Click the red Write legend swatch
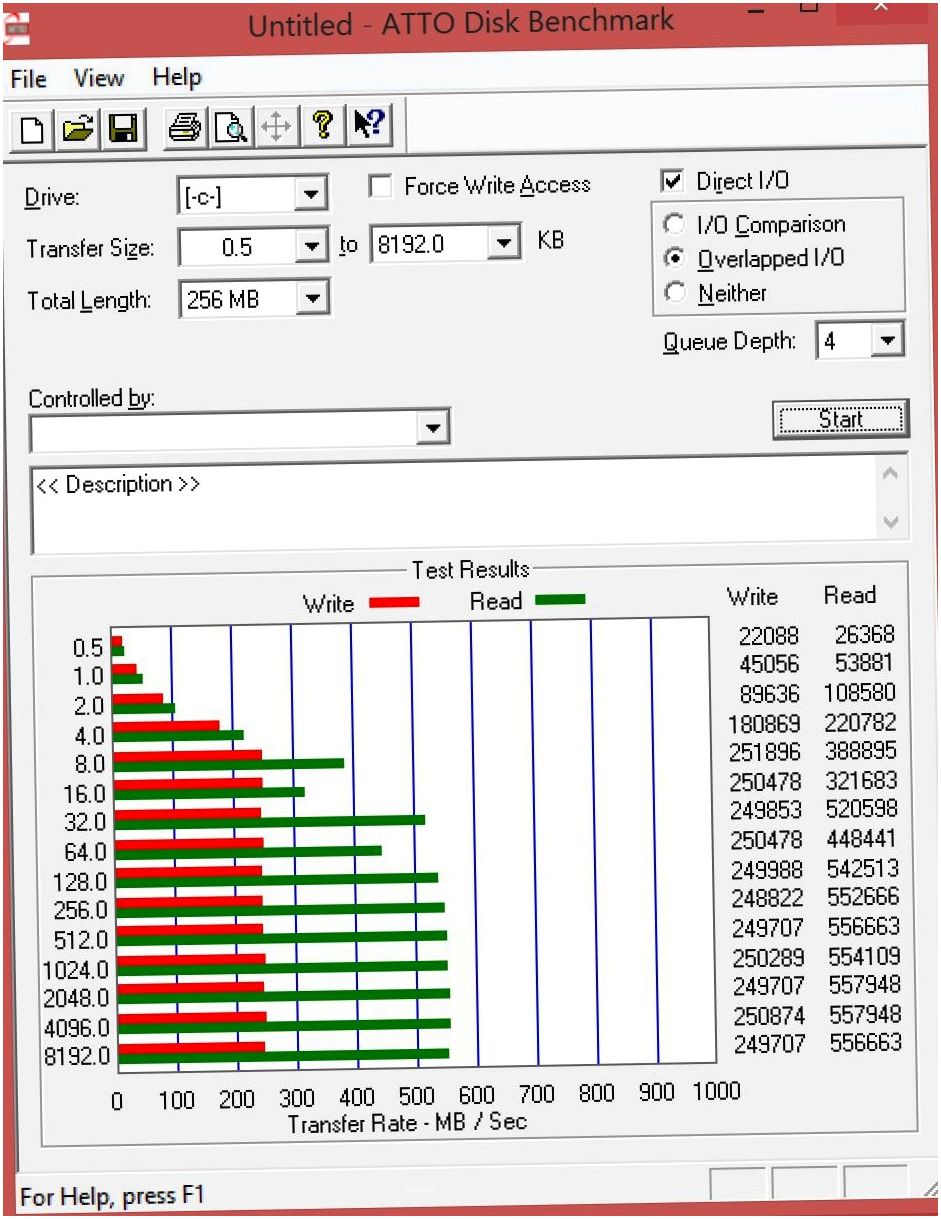Viewport: 941px width, 1219px height. [394, 602]
